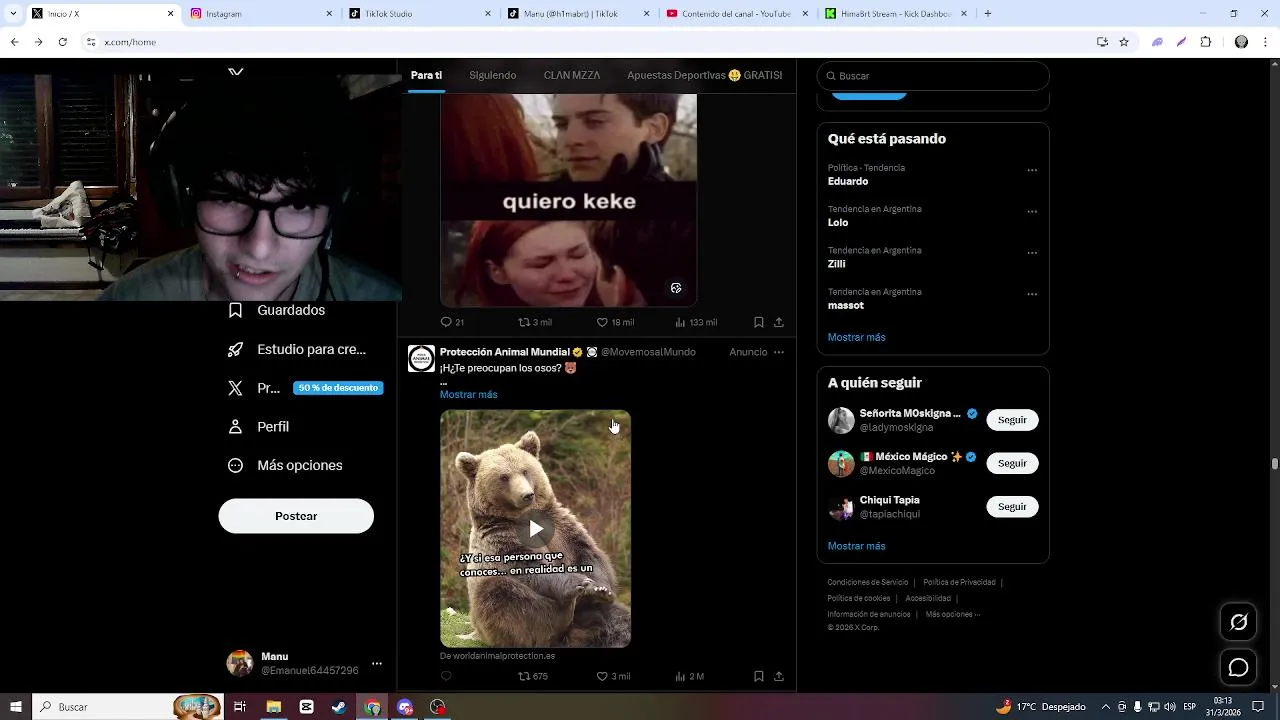Follow Chiqui Tapia
The width and height of the screenshot is (1280, 720).
point(1012,507)
